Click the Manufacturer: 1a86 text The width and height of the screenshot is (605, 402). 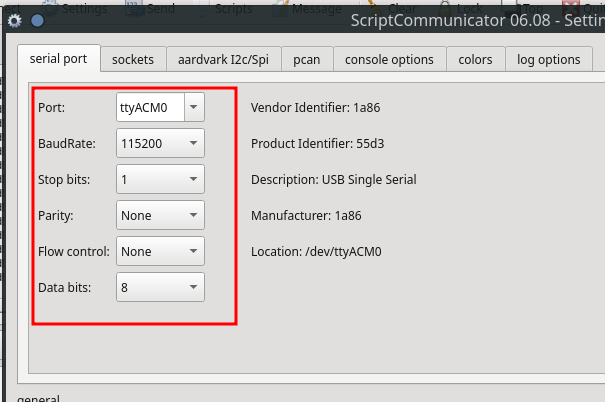click(306, 216)
